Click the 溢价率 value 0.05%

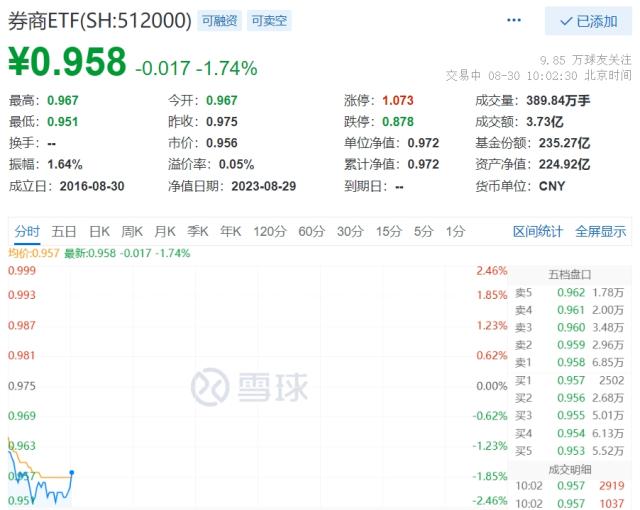pos(236,164)
